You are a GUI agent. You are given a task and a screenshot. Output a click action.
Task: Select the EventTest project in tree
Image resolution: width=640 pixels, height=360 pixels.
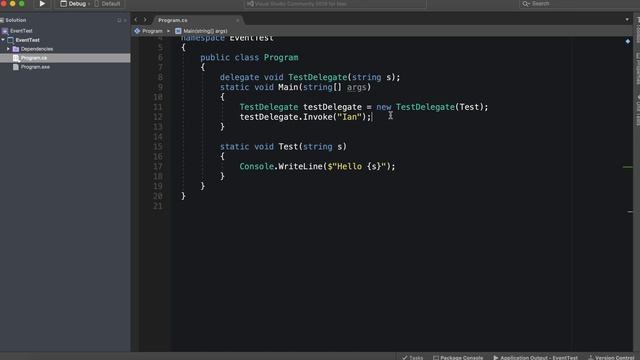[x=24, y=40]
